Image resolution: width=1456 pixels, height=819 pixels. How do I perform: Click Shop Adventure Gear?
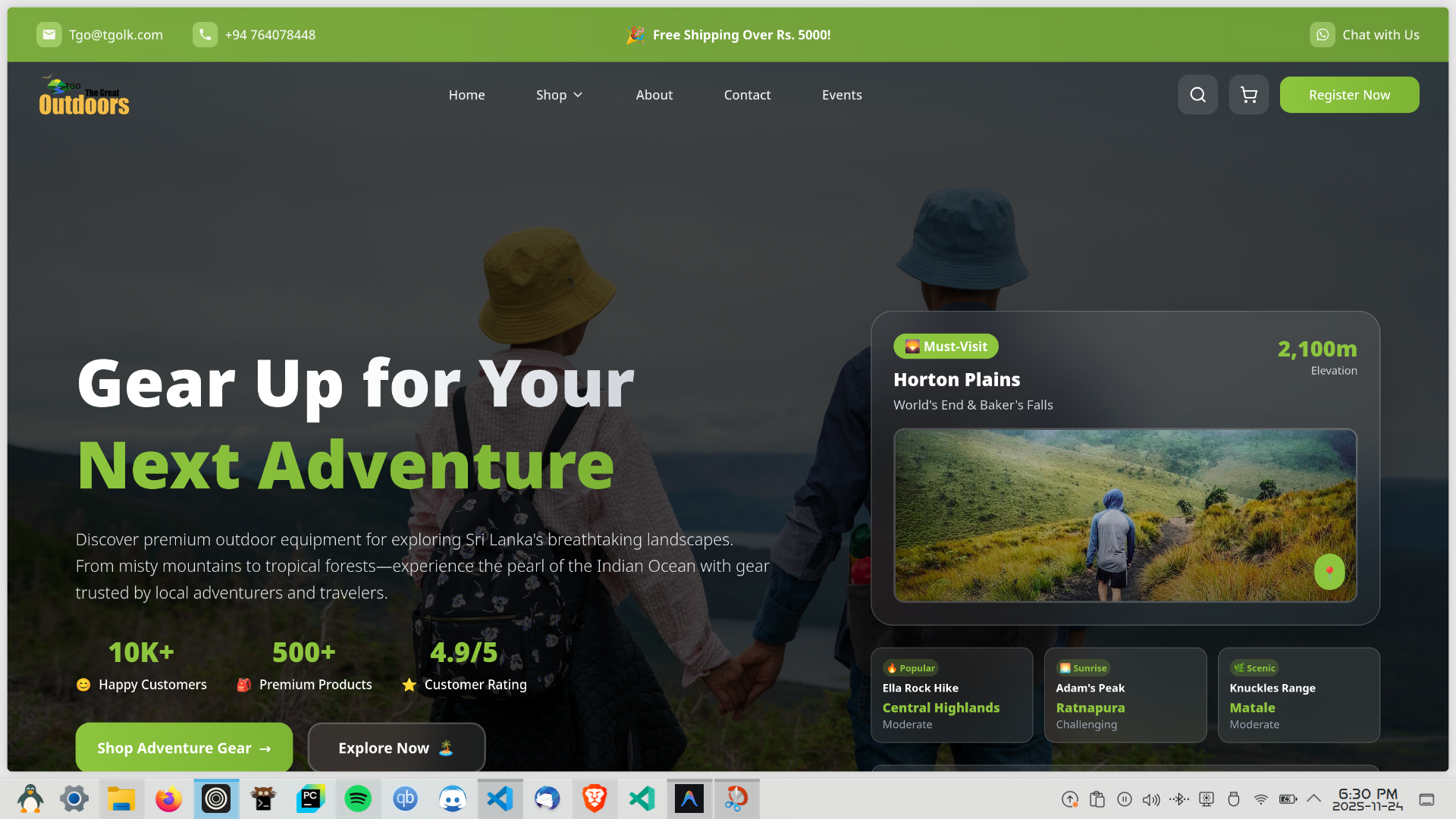tap(184, 747)
